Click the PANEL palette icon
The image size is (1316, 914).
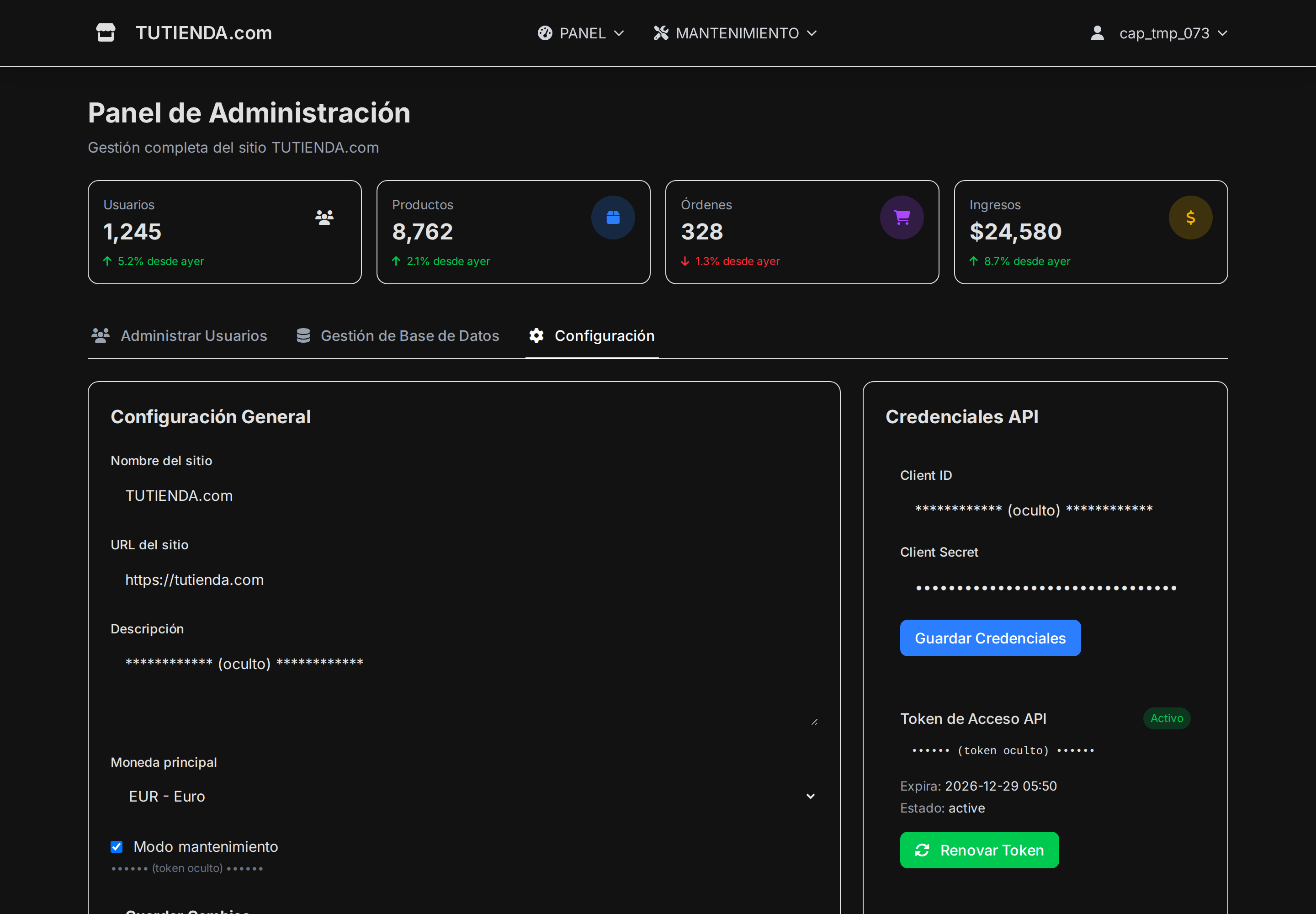[x=545, y=33]
